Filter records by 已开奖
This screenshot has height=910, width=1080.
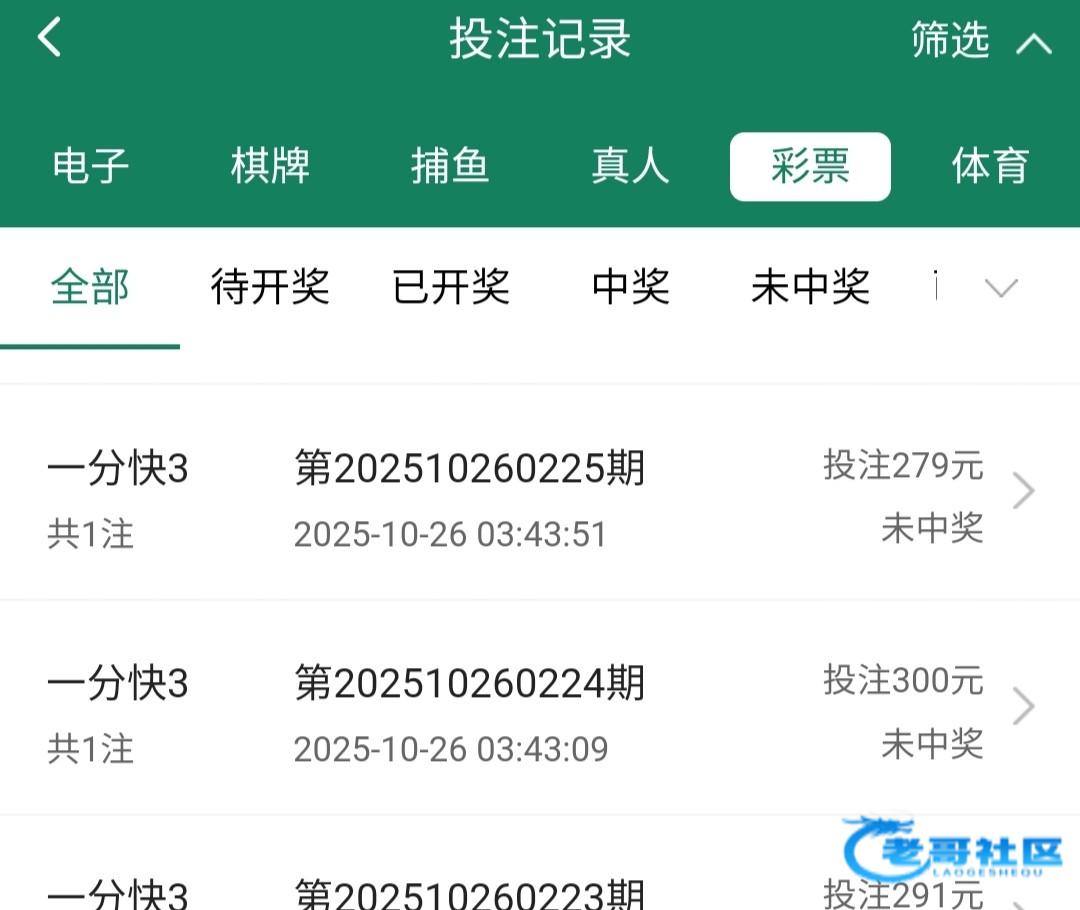pyautogui.click(x=451, y=288)
